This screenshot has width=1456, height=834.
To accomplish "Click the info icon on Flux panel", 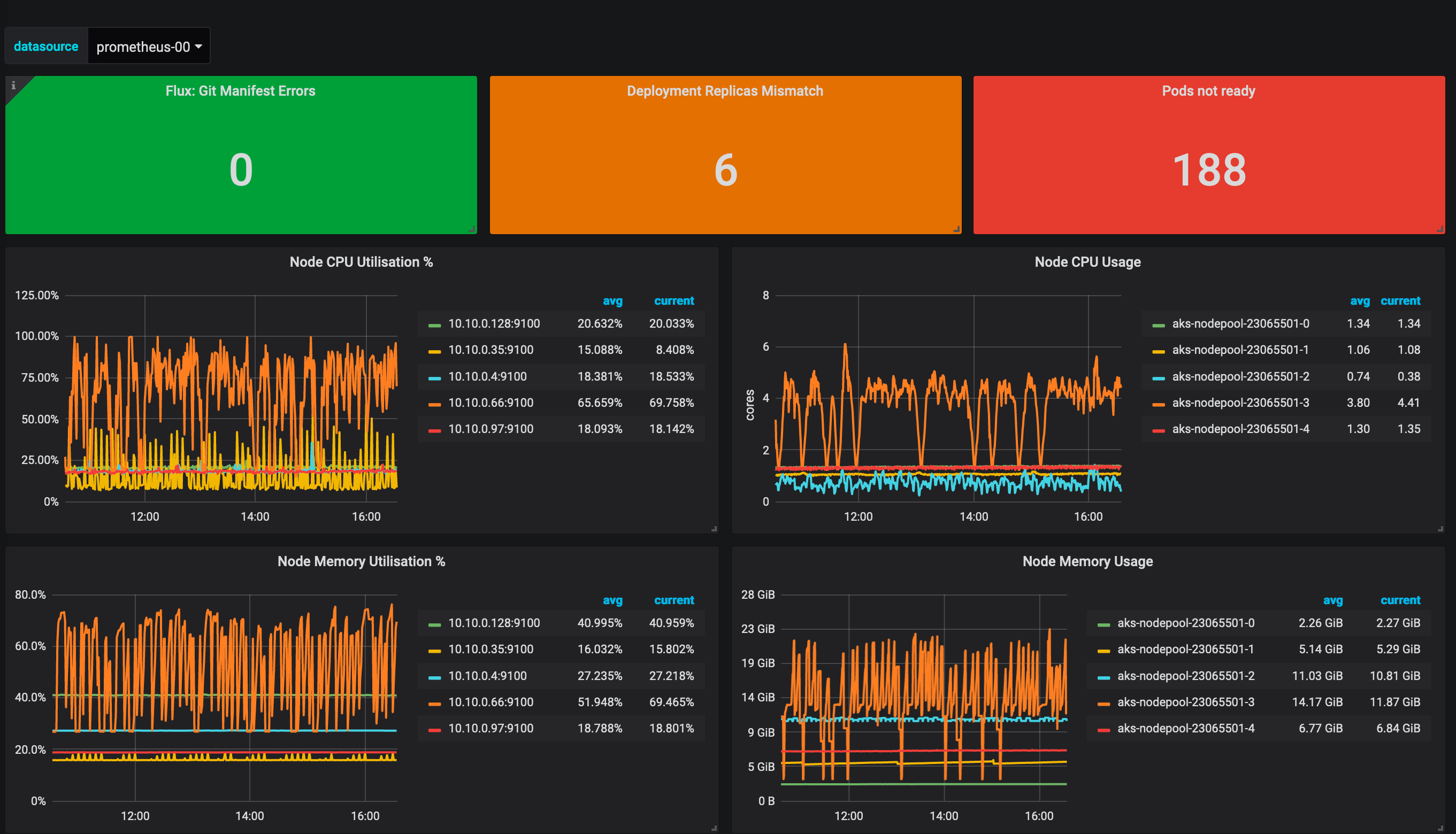I will point(13,86).
